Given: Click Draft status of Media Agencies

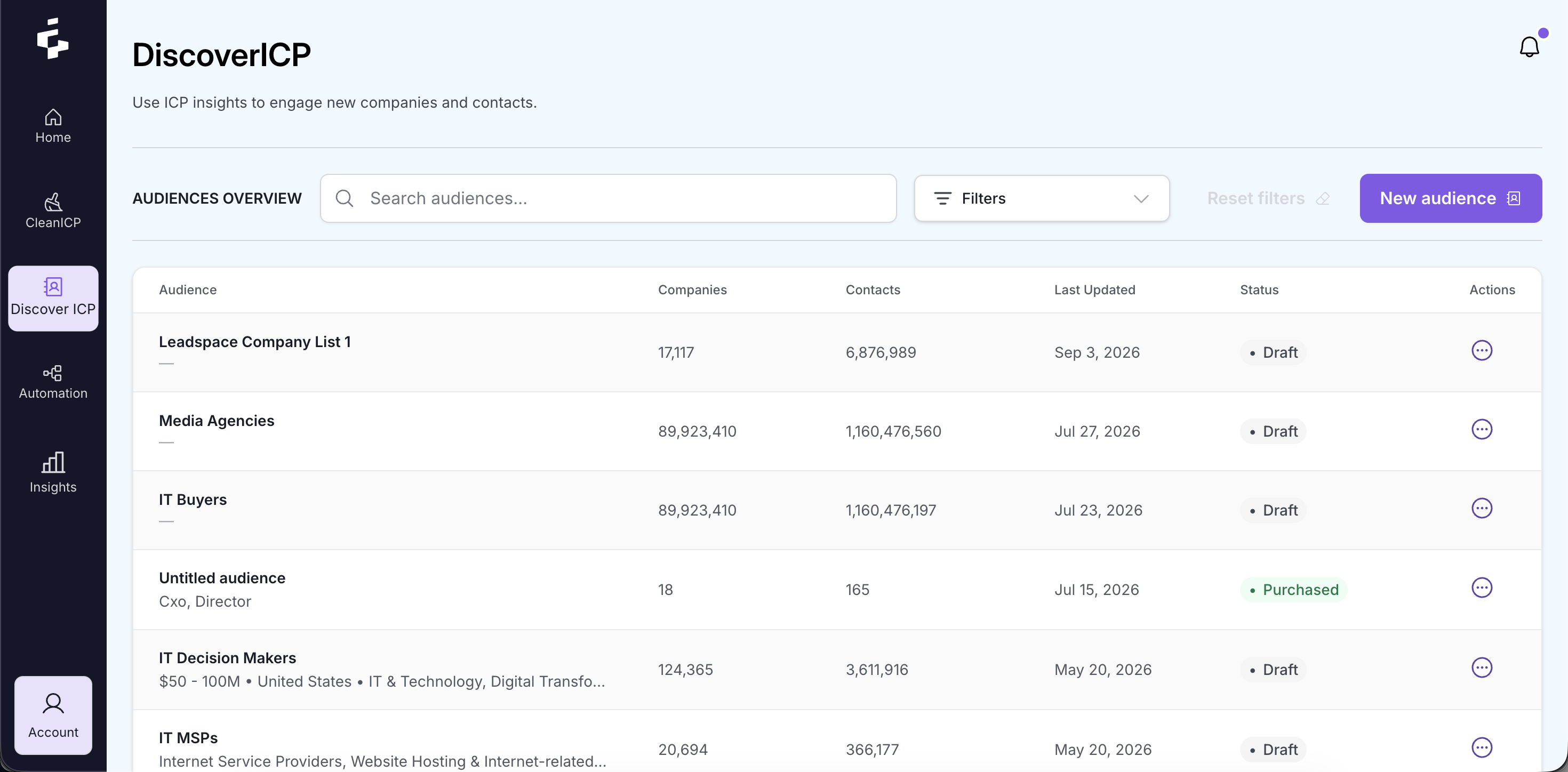Looking at the screenshot, I should [x=1273, y=432].
